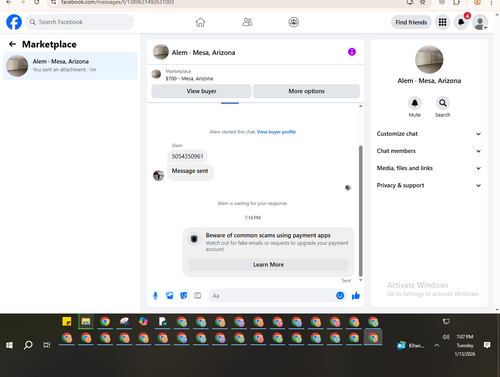
Task: Click the profile picture in the info panel
Action: (429, 59)
